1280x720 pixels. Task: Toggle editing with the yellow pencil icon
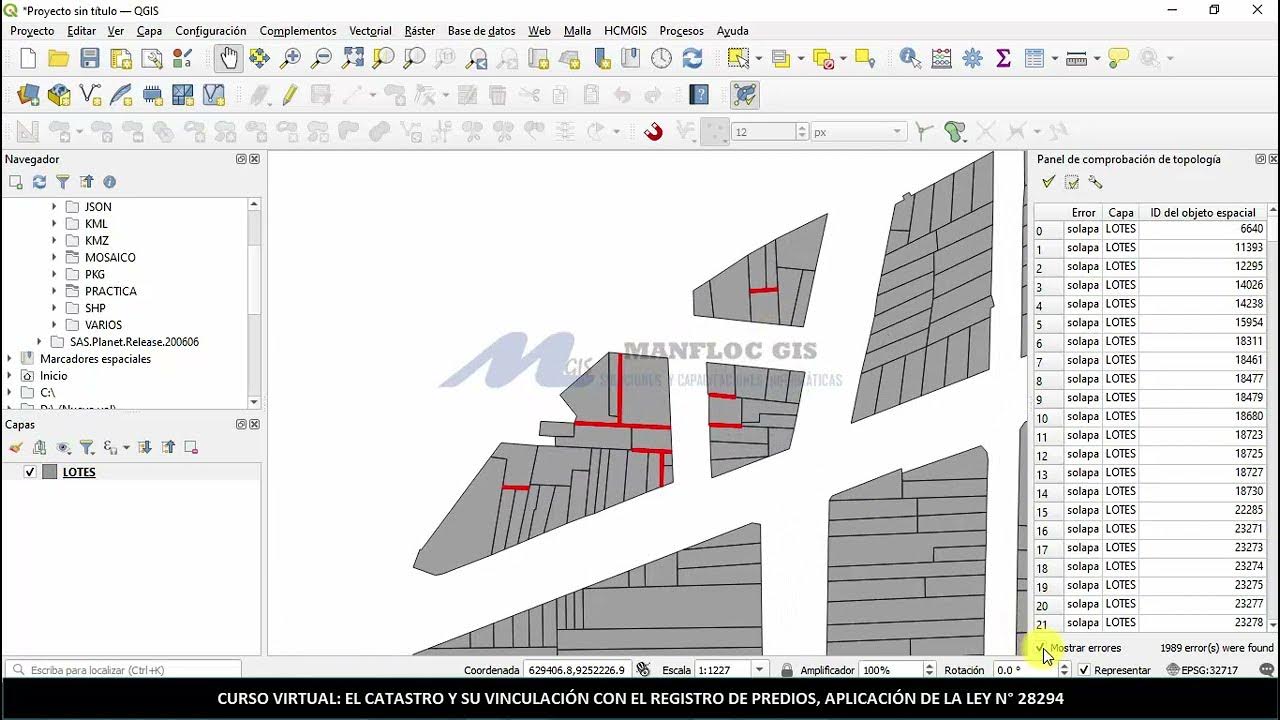[290, 95]
